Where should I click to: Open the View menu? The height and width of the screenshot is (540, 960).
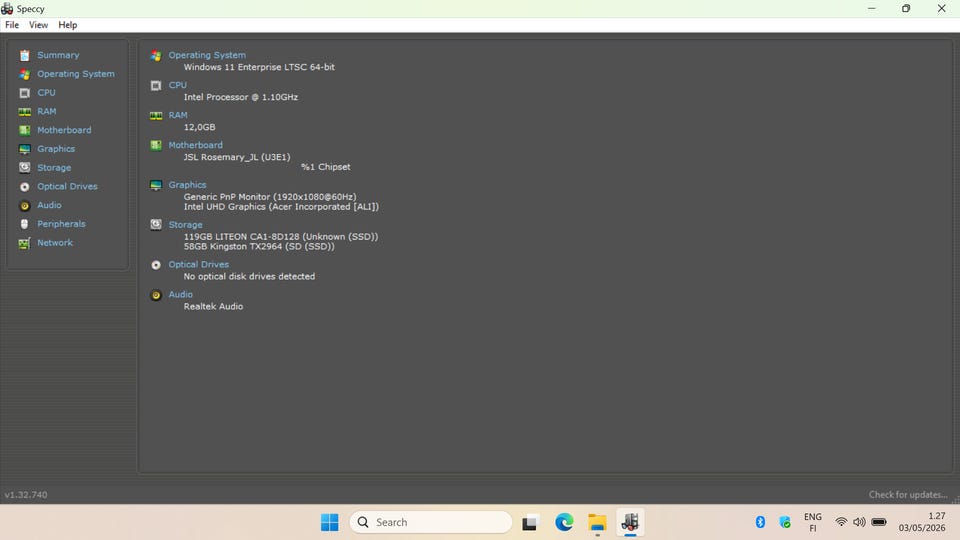pyautogui.click(x=38, y=25)
